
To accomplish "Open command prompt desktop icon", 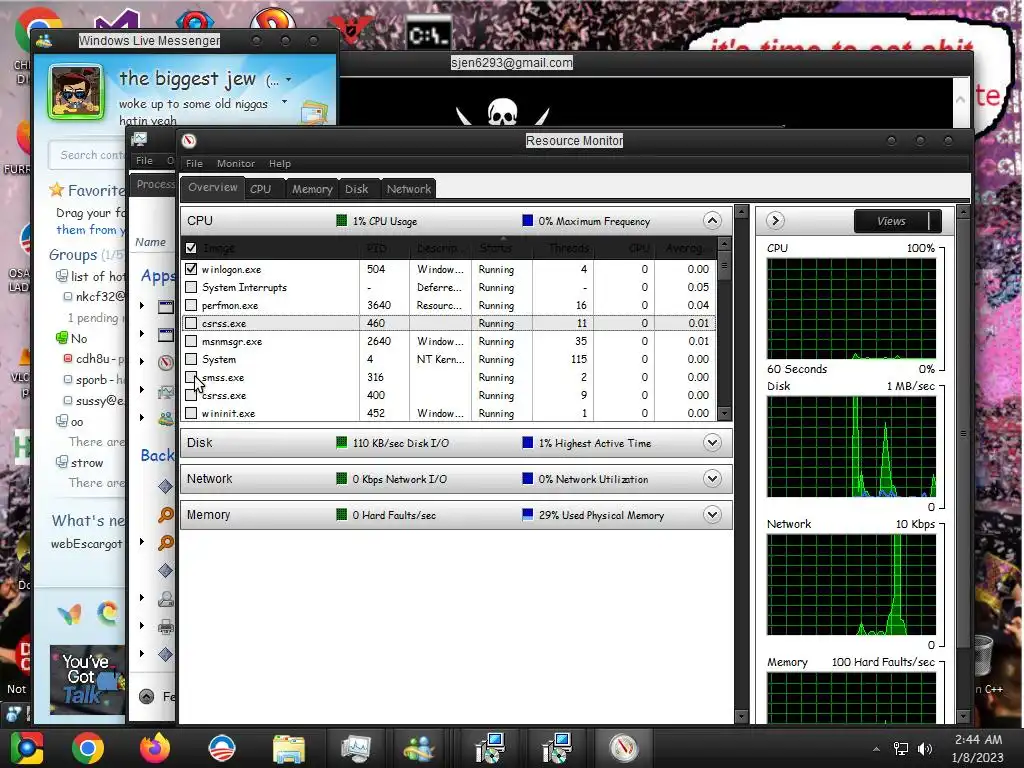I will (428, 34).
